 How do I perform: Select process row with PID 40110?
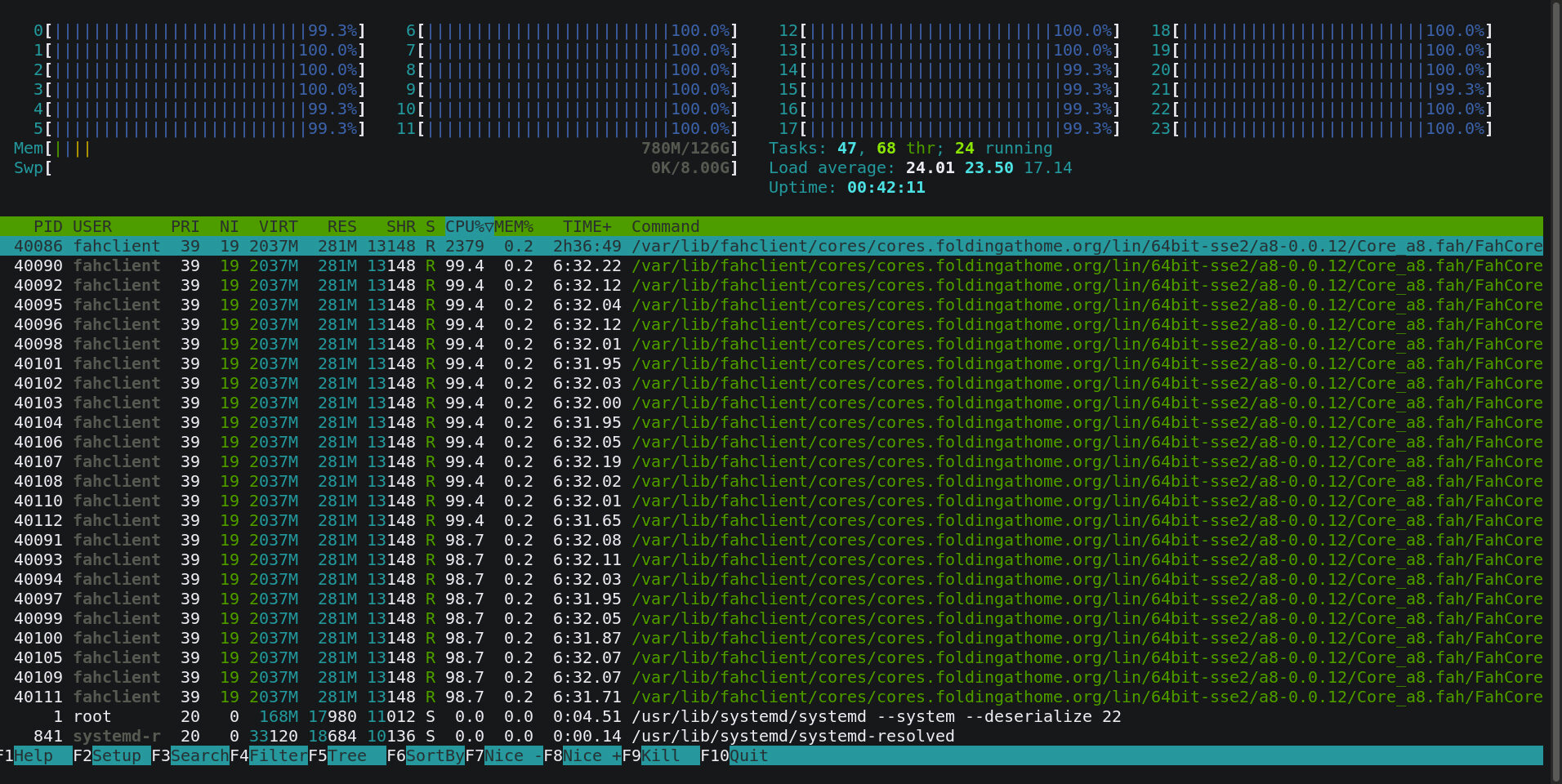771,501
